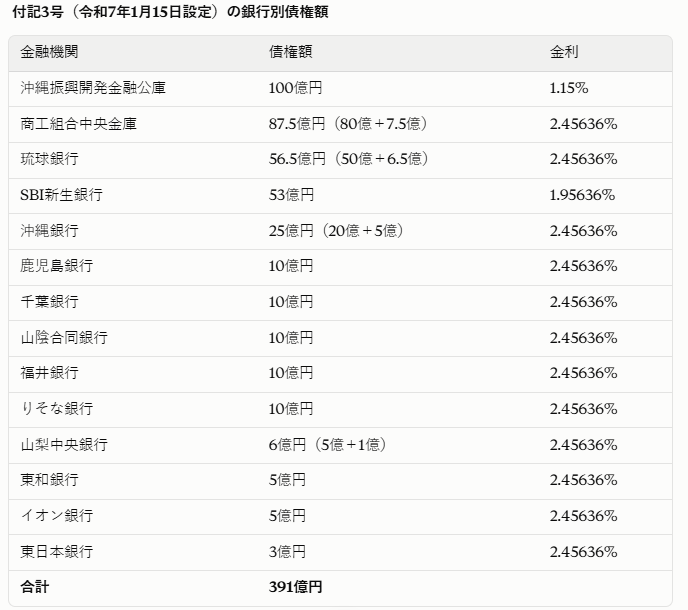Select the 沖縄振興開発金融公庫 cell
Viewport: 688px width, 610px height.
93,88
